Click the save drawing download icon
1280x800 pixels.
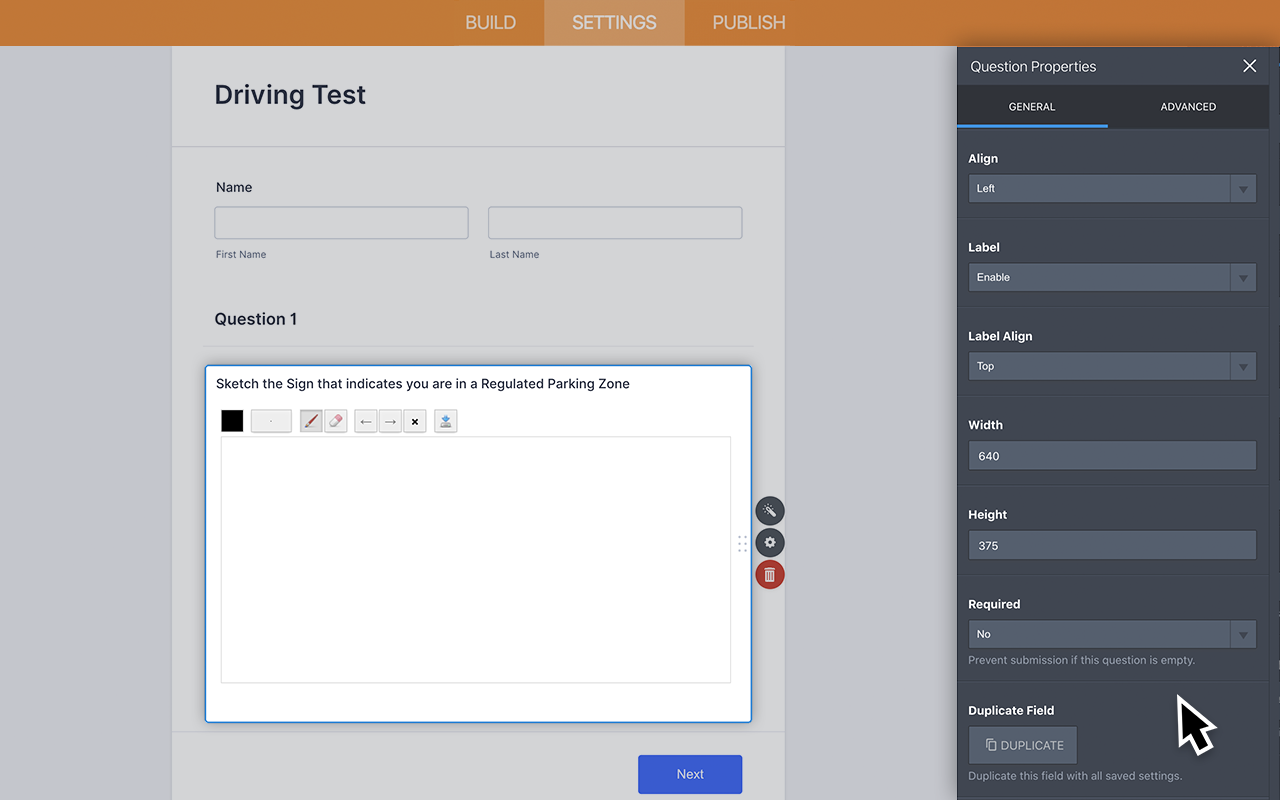[x=446, y=421]
